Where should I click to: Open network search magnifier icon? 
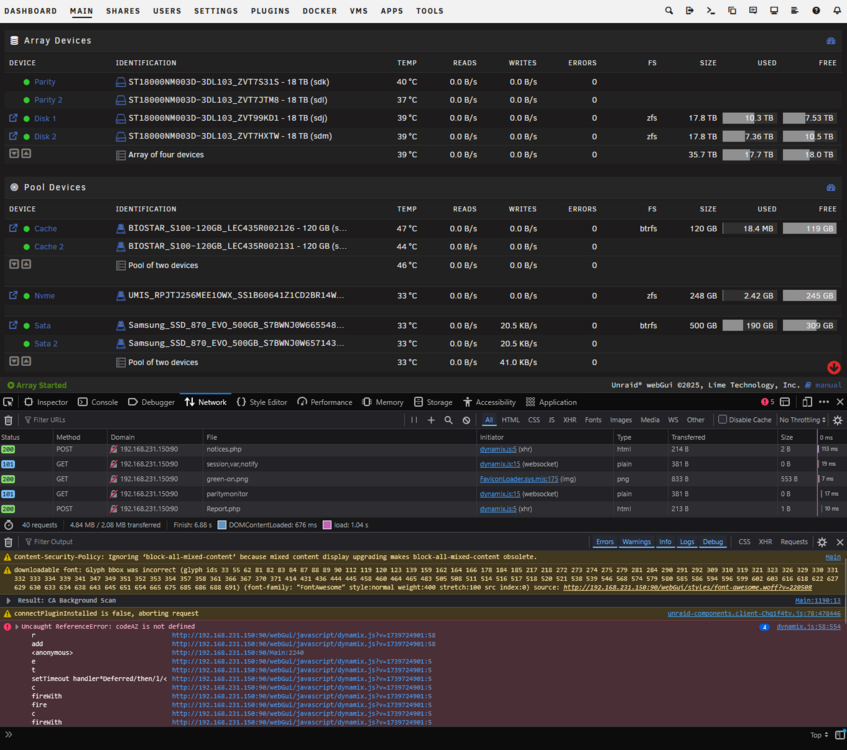(x=448, y=420)
